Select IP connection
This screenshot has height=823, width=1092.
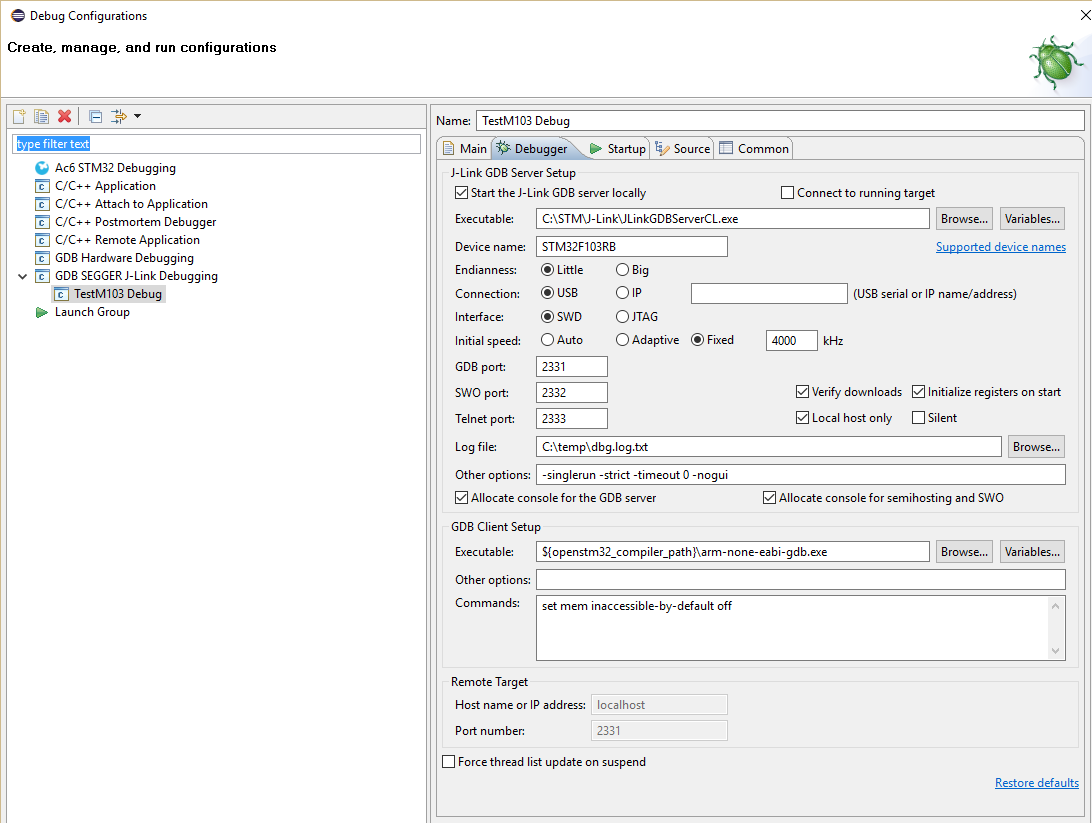pos(623,293)
